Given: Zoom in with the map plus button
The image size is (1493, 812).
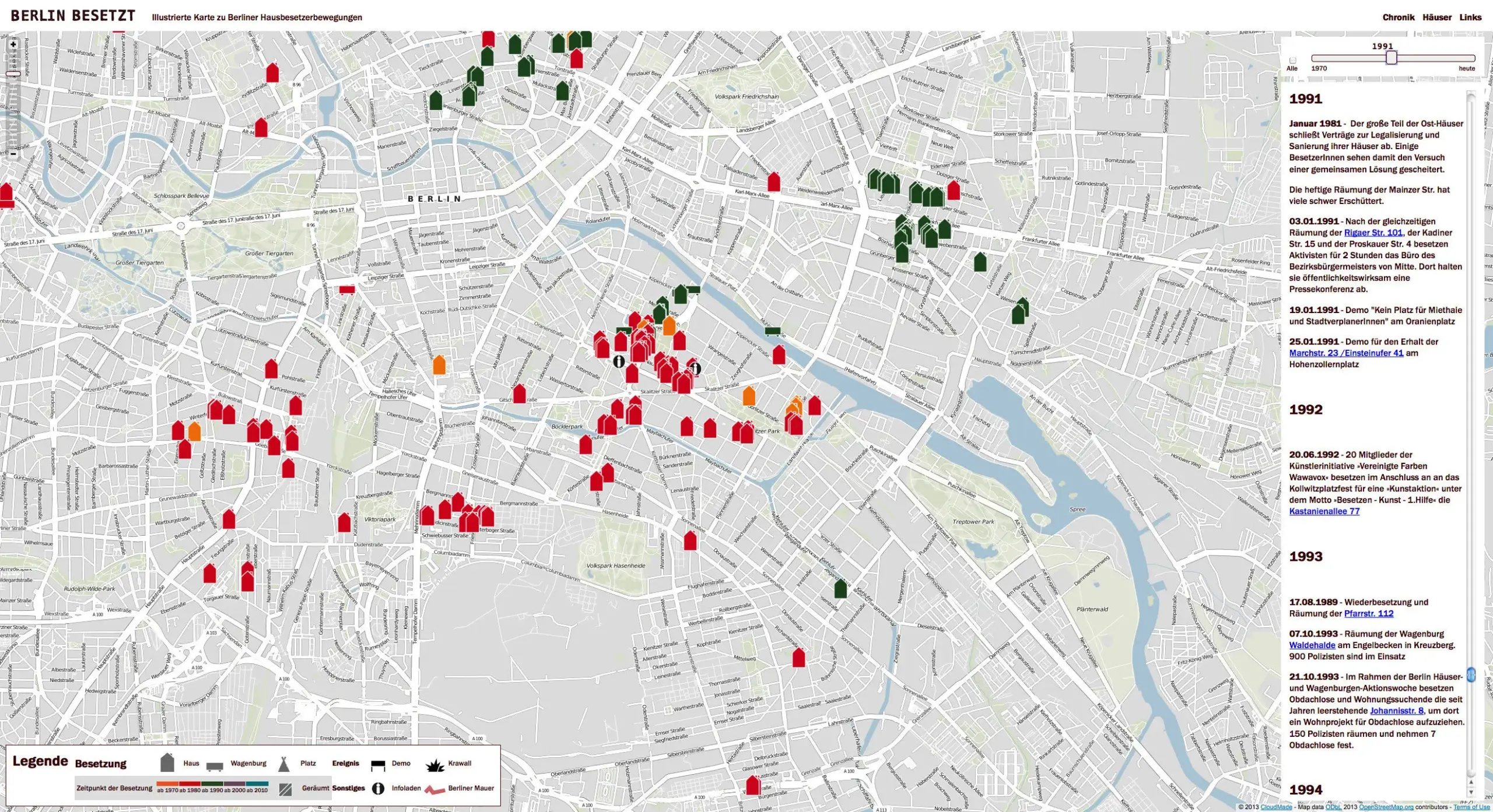Looking at the screenshot, I should coord(13,44).
